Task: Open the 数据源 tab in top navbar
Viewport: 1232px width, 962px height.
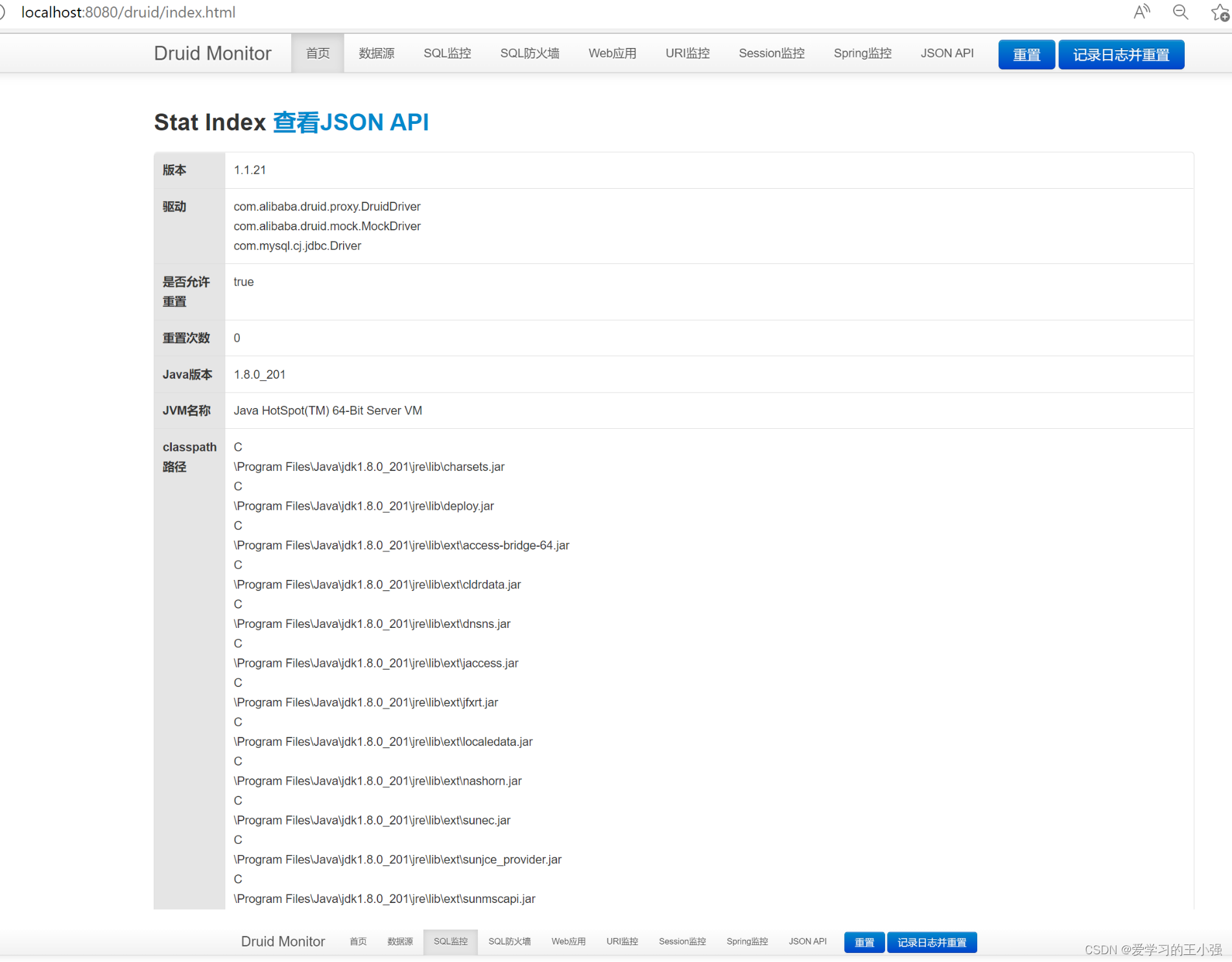Action: pyautogui.click(x=377, y=53)
